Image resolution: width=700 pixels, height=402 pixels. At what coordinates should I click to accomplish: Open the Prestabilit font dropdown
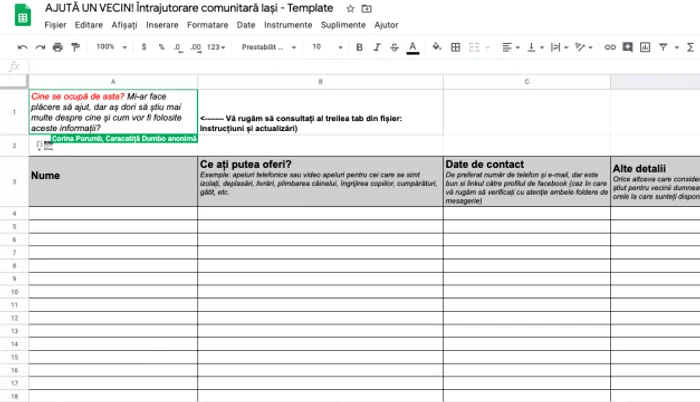click(x=269, y=47)
